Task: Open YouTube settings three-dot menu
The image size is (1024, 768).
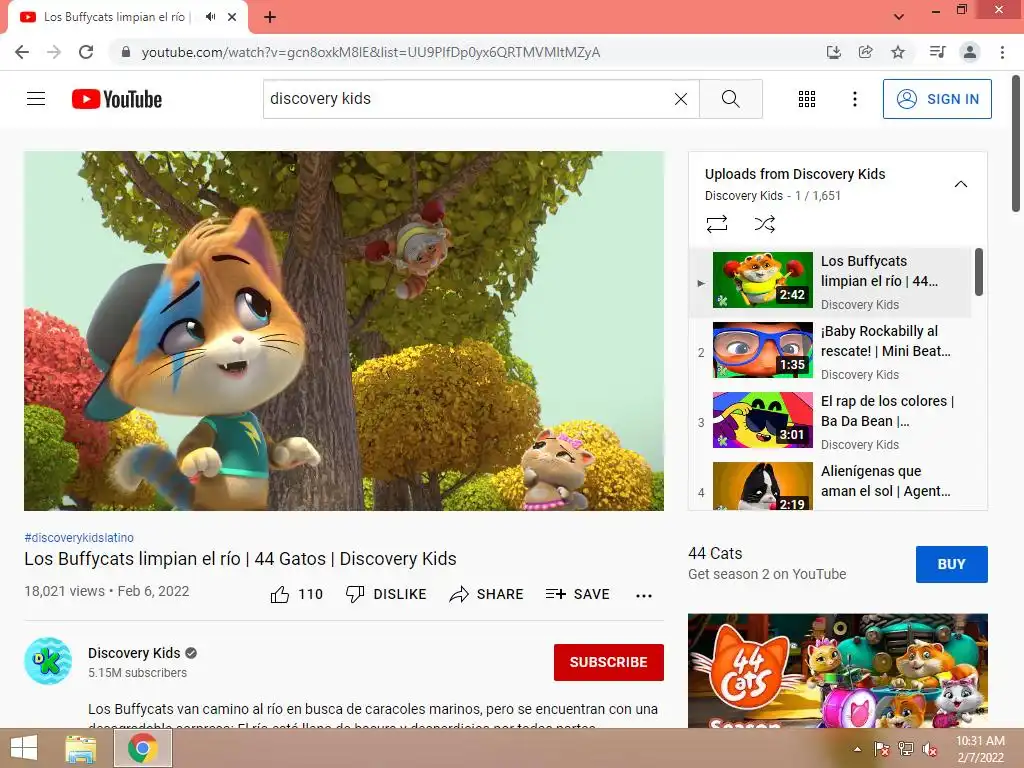Action: pyautogui.click(x=854, y=99)
